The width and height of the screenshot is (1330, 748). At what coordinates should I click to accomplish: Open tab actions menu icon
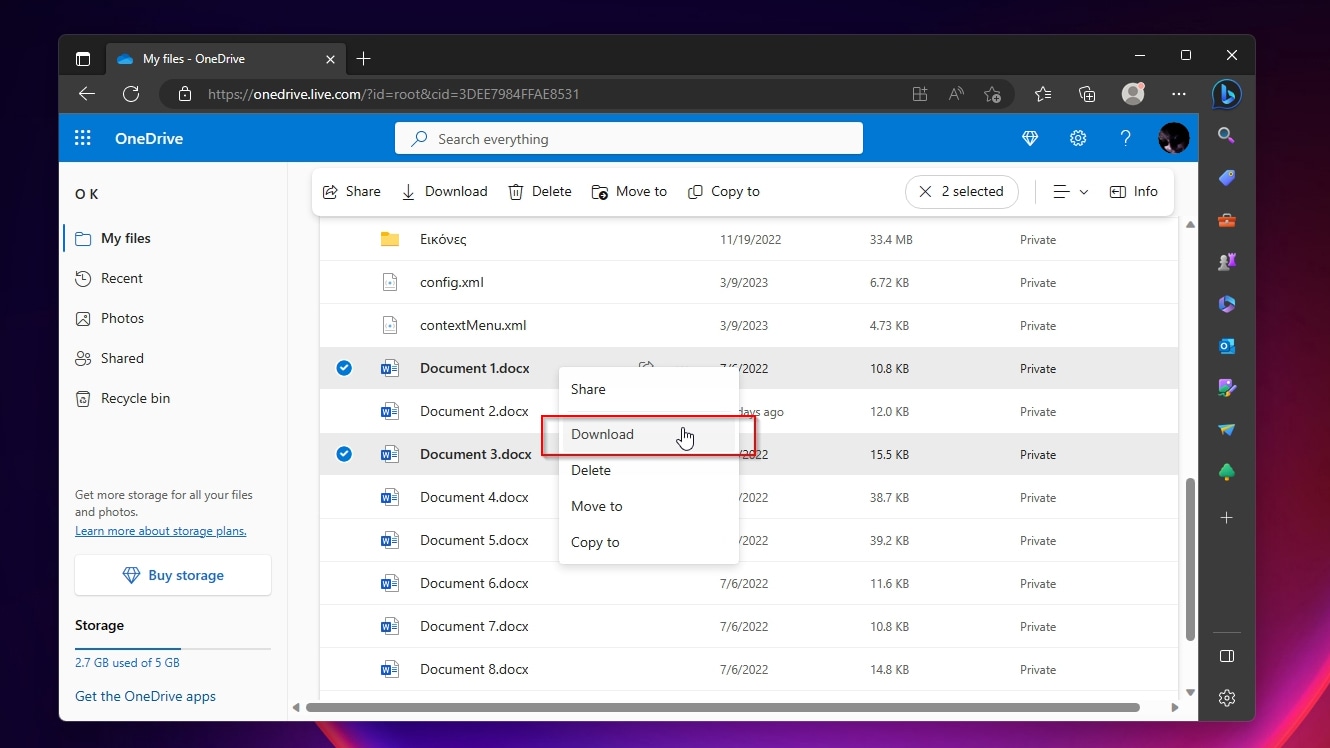(83, 59)
